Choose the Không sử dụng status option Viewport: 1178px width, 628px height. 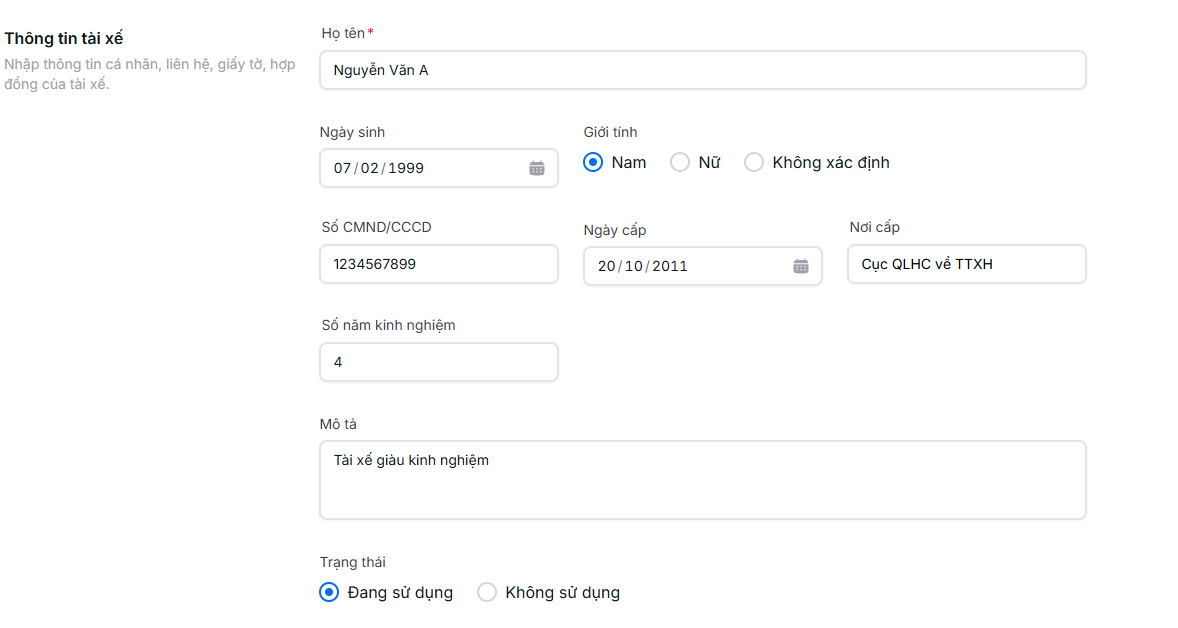click(x=487, y=592)
